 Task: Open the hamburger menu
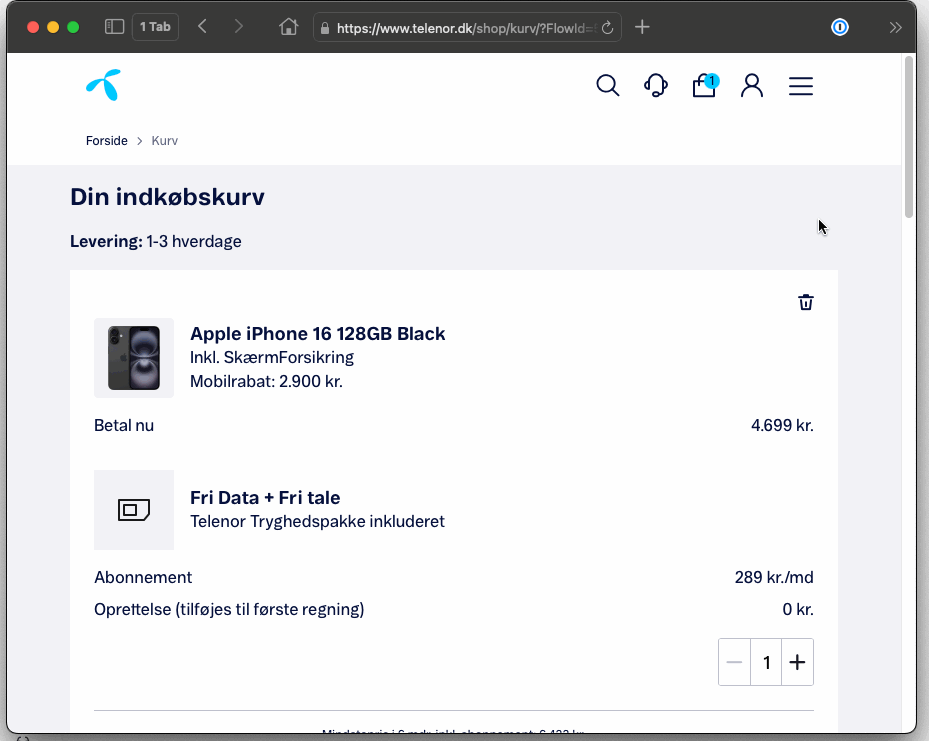tap(801, 86)
